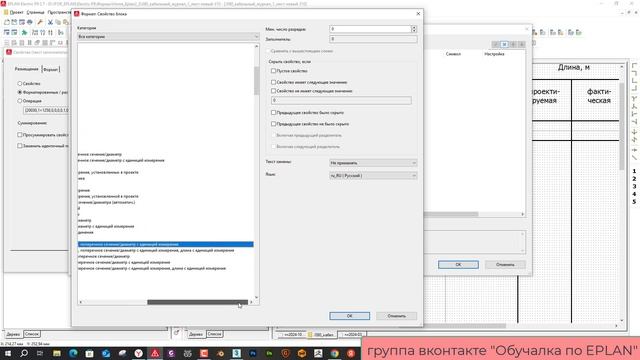The height and width of the screenshot is (360, 640).
Task: Click the wrench settings icon in main toolbar
Action: click(40, 22)
